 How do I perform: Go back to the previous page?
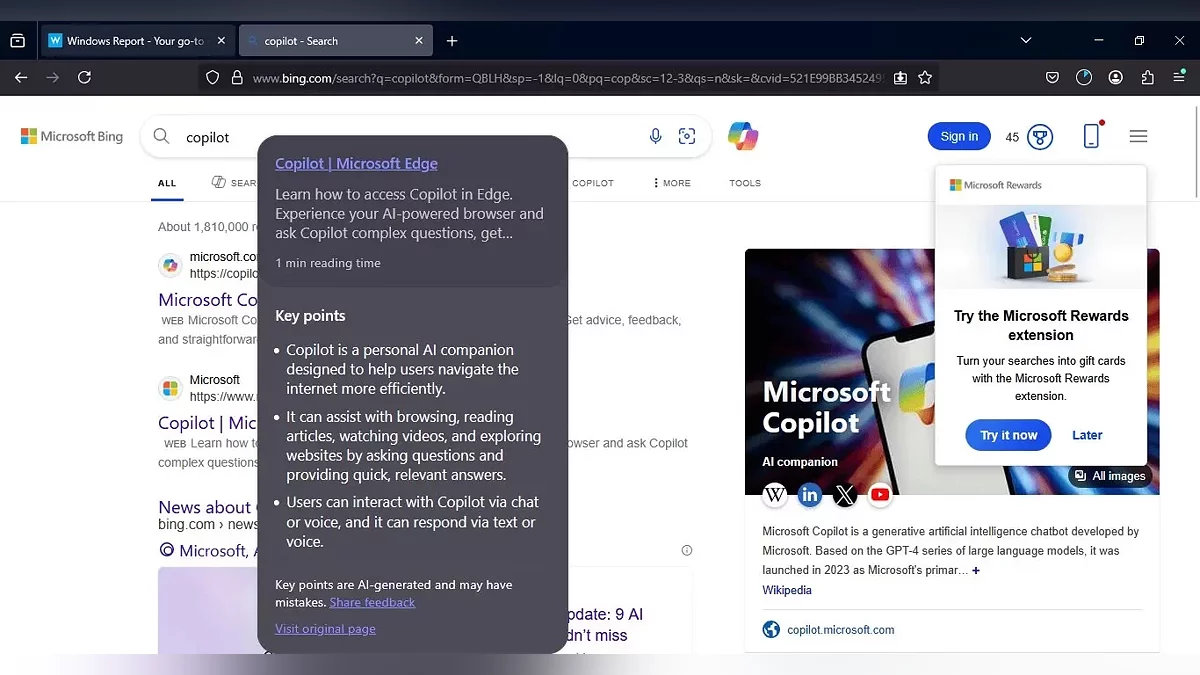(x=21, y=77)
